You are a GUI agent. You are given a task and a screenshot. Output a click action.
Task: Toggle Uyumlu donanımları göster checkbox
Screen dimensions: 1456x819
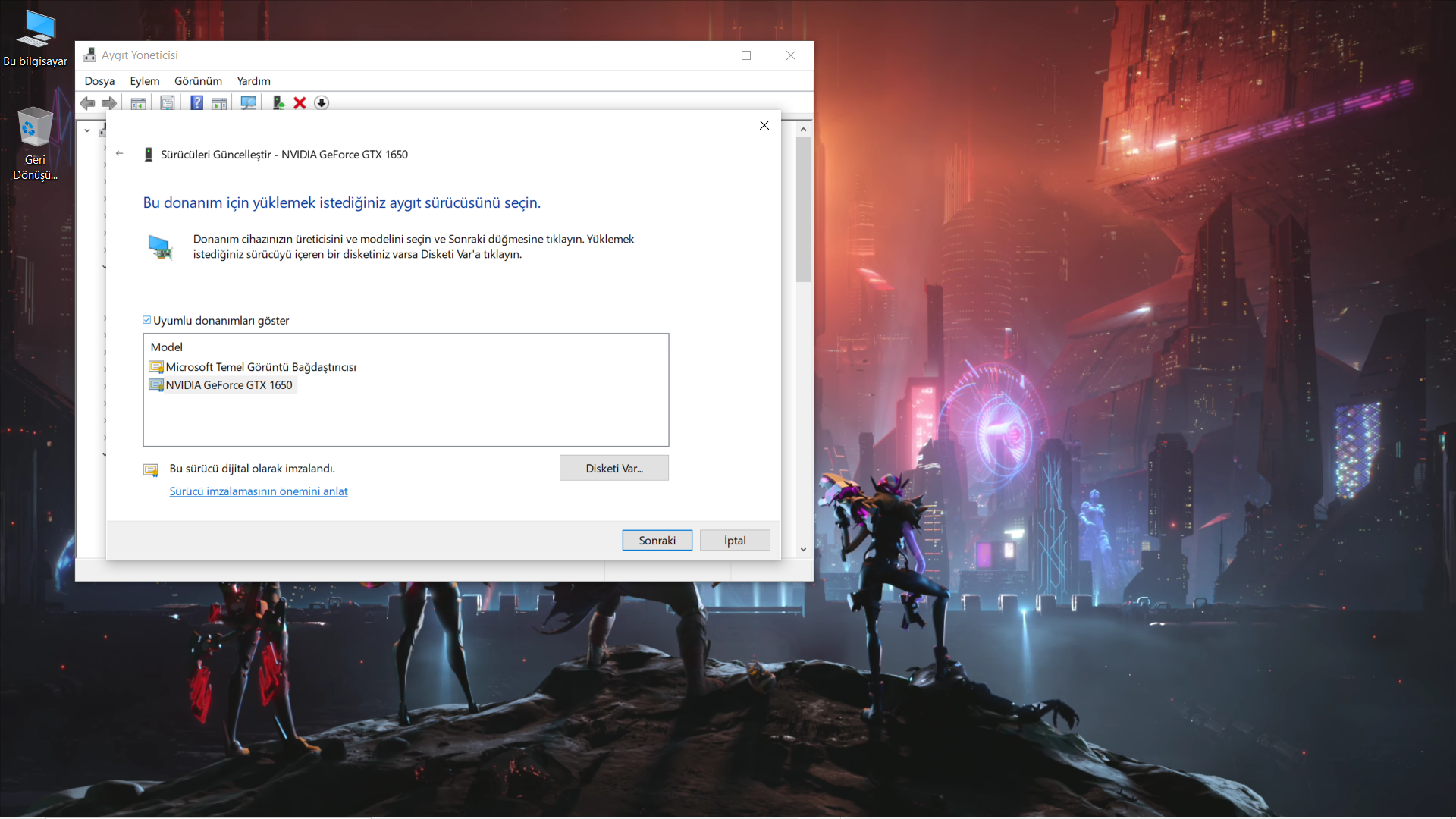(147, 320)
